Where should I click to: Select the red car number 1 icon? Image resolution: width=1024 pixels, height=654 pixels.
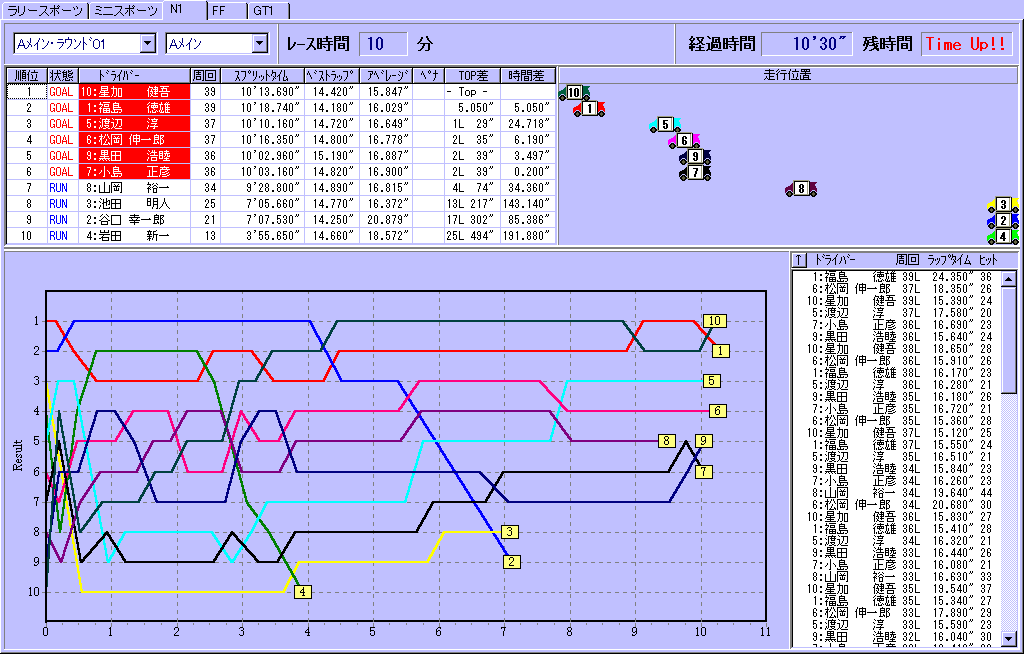click(589, 109)
